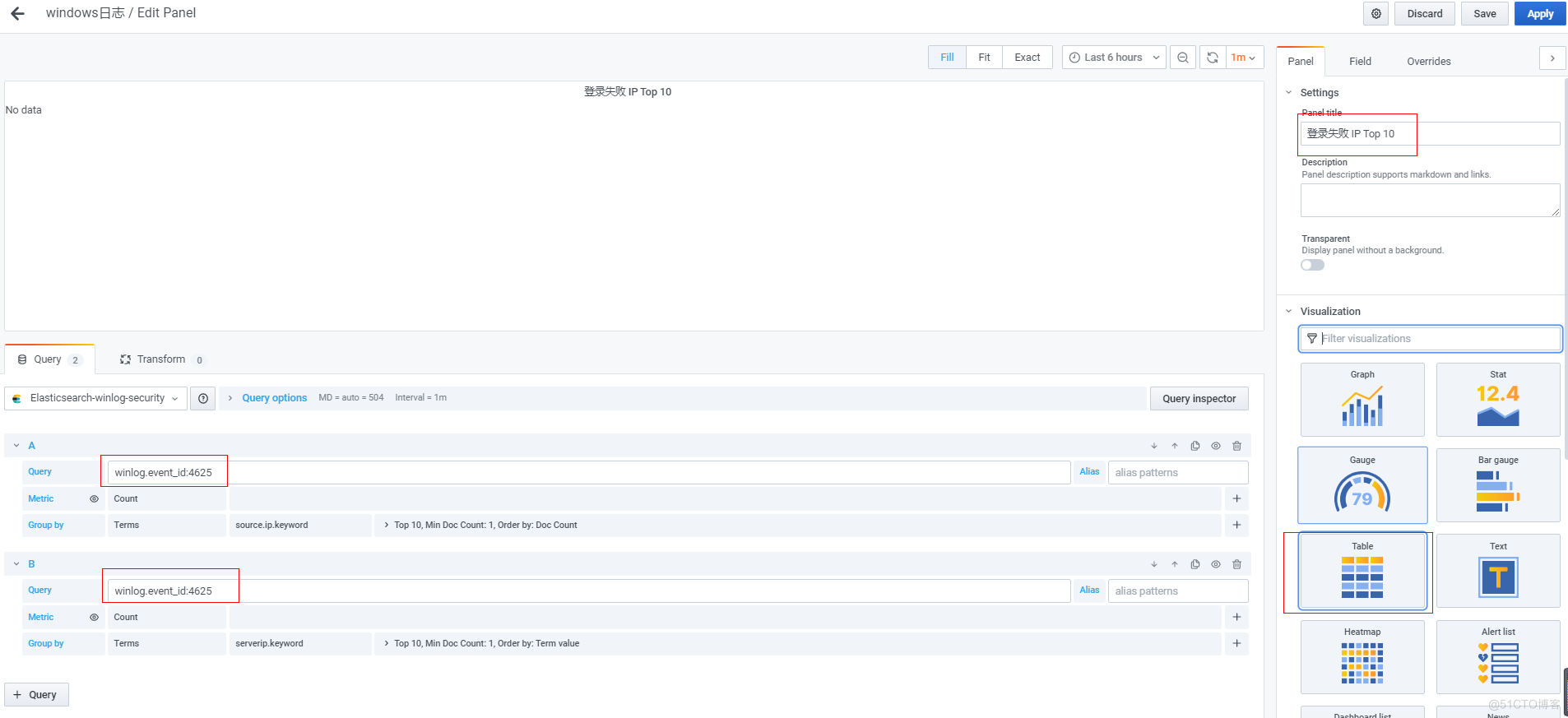Screen dimensions: 1568x718
Task: Click the Save button
Action: (x=1485, y=13)
